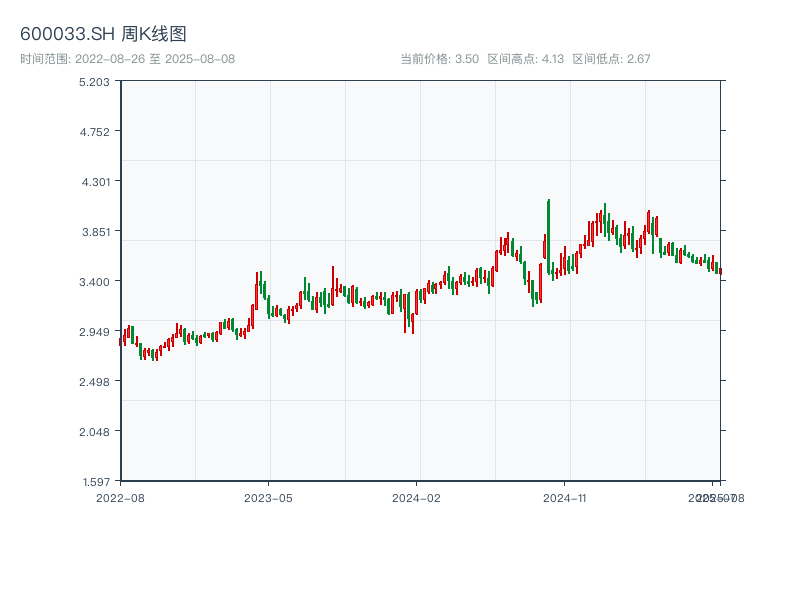This screenshot has height=600, width=800.
Task: Click the tallest green candlestick near 2024-10
Action: point(548,237)
